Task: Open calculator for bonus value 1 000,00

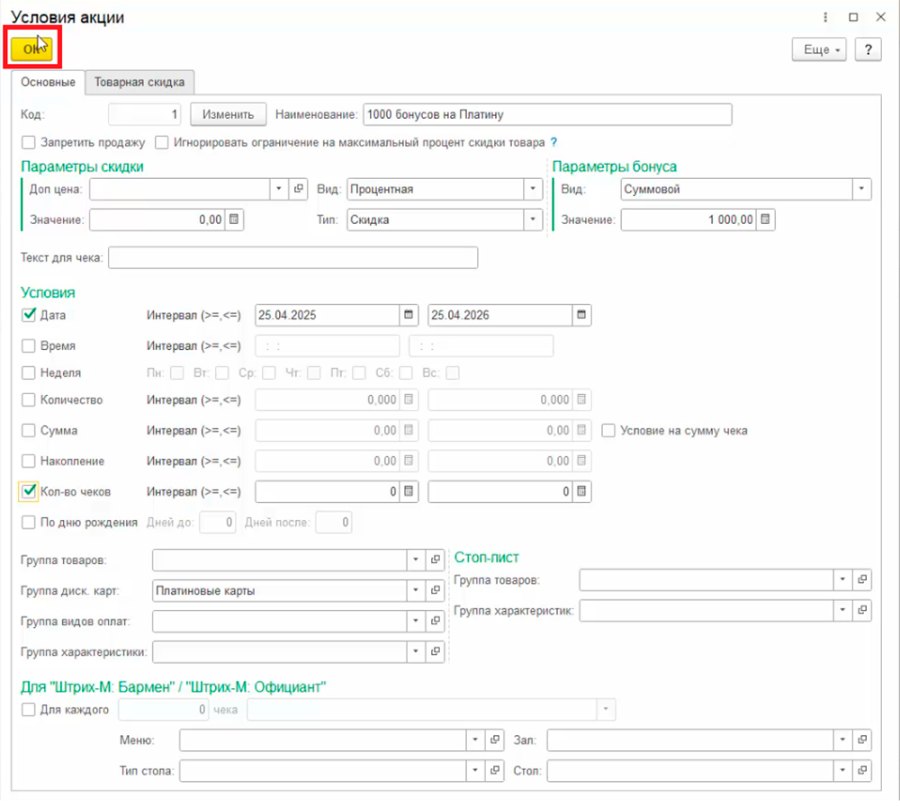Action: [x=765, y=219]
